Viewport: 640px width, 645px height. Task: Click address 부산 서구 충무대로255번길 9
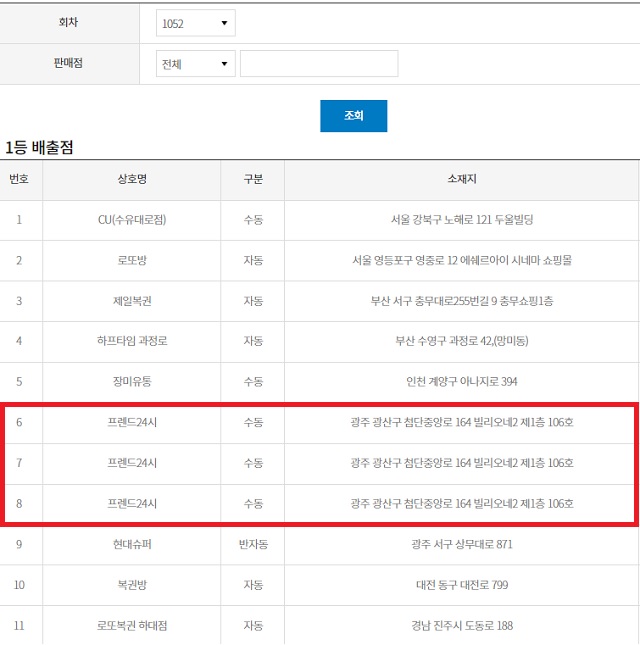pos(462,301)
